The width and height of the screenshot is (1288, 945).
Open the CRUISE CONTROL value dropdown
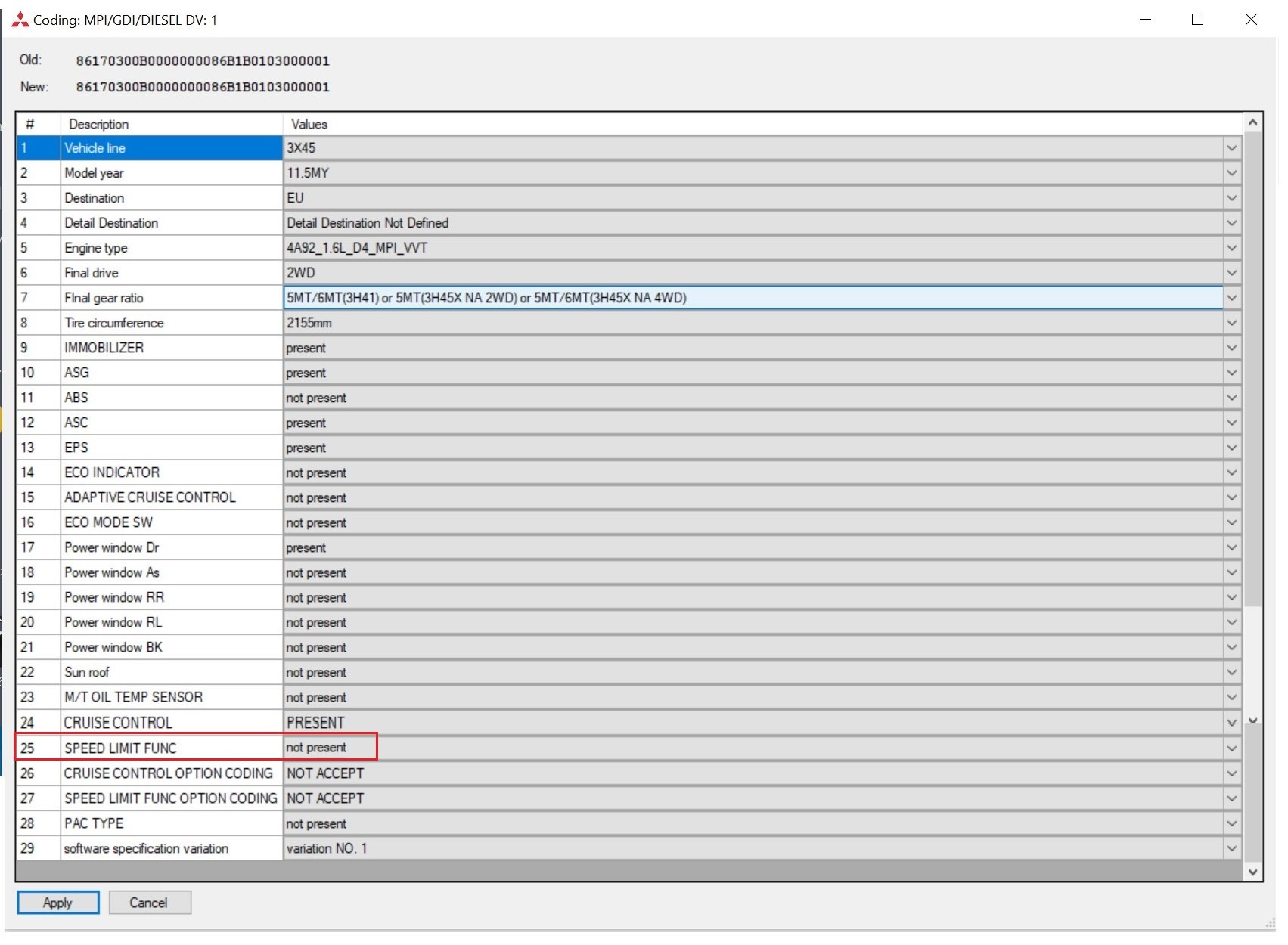1231,723
